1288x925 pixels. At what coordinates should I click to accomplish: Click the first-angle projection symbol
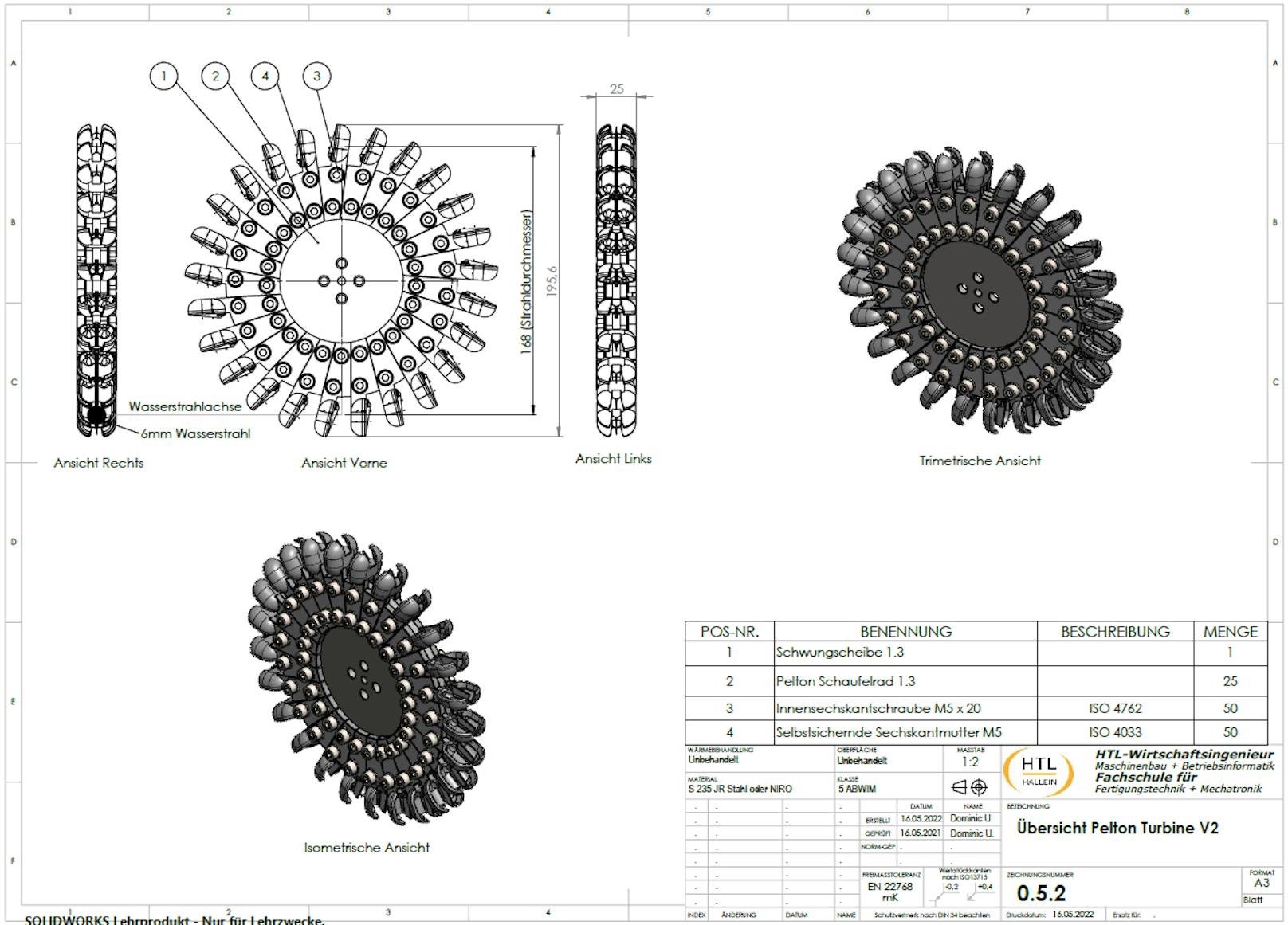[969, 787]
